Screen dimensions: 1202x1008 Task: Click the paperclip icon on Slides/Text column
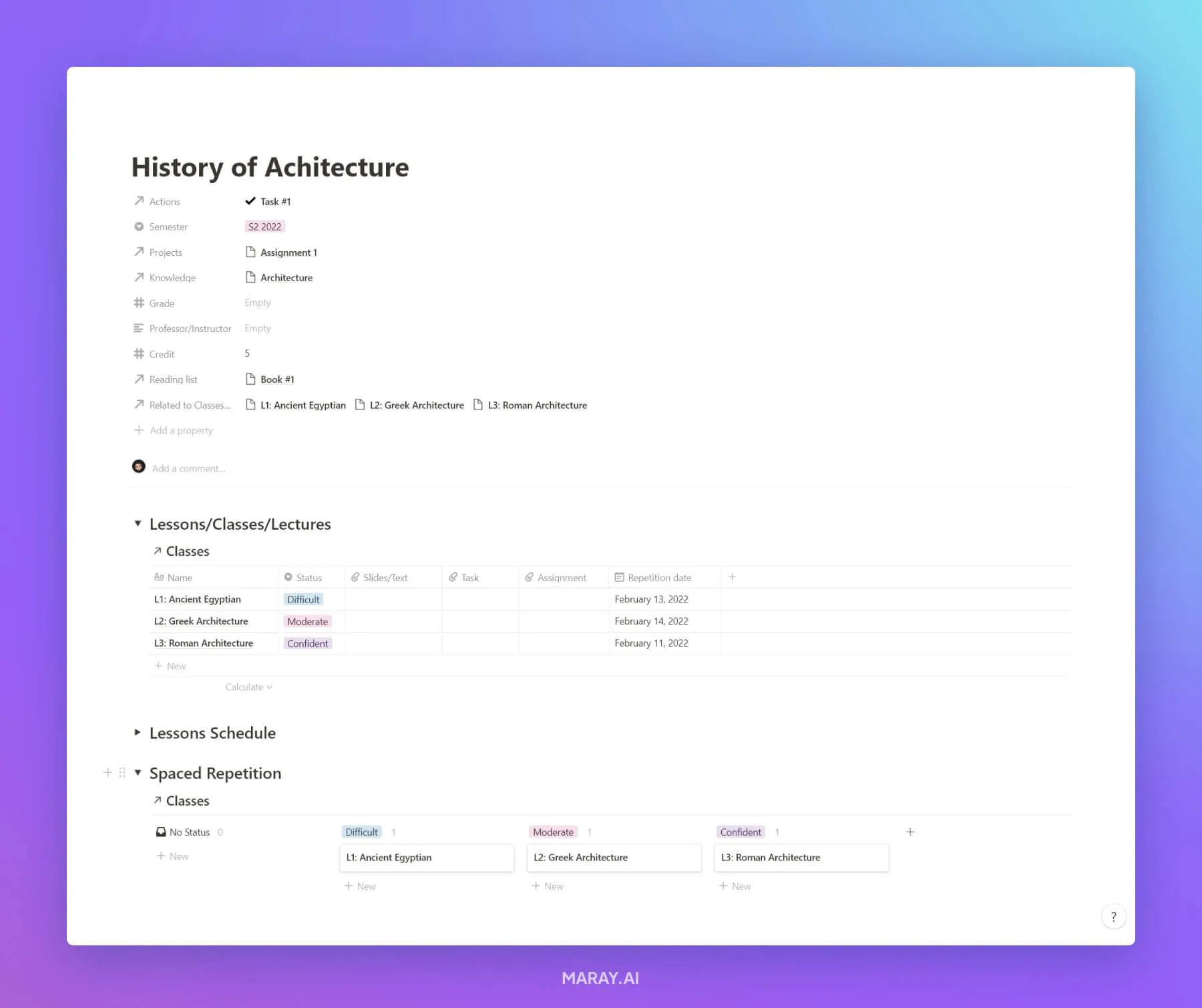click(357, 576)
